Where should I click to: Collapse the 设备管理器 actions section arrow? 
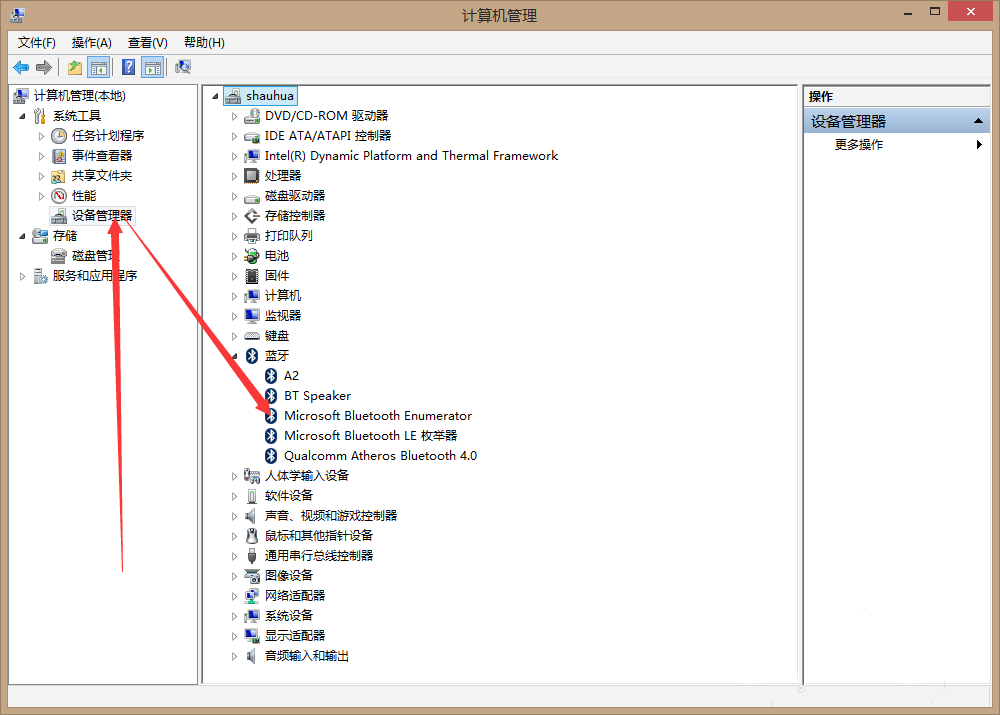(978, 121)
